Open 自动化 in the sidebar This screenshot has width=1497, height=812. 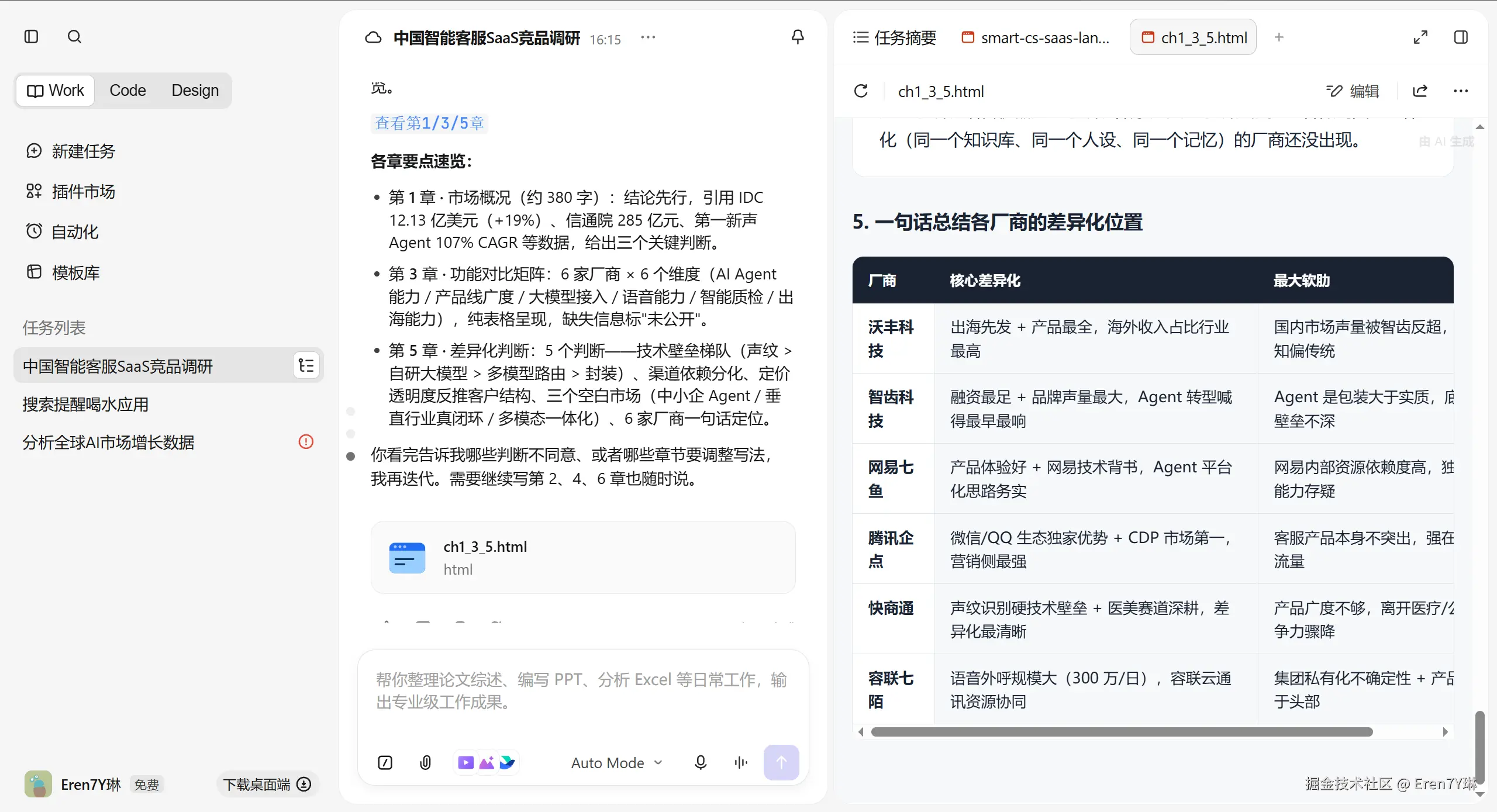click(63, 231)
